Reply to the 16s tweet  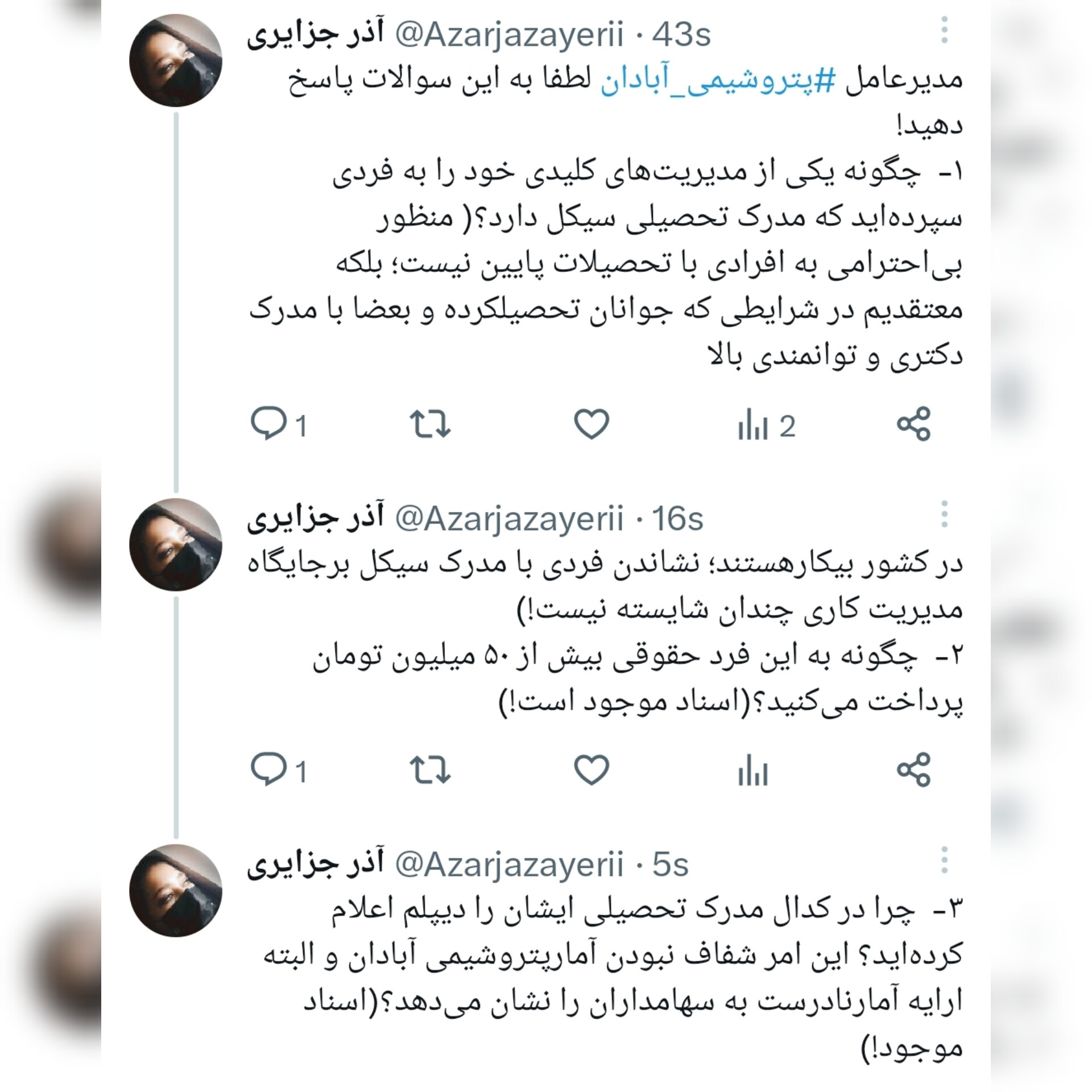pos(279,770)
